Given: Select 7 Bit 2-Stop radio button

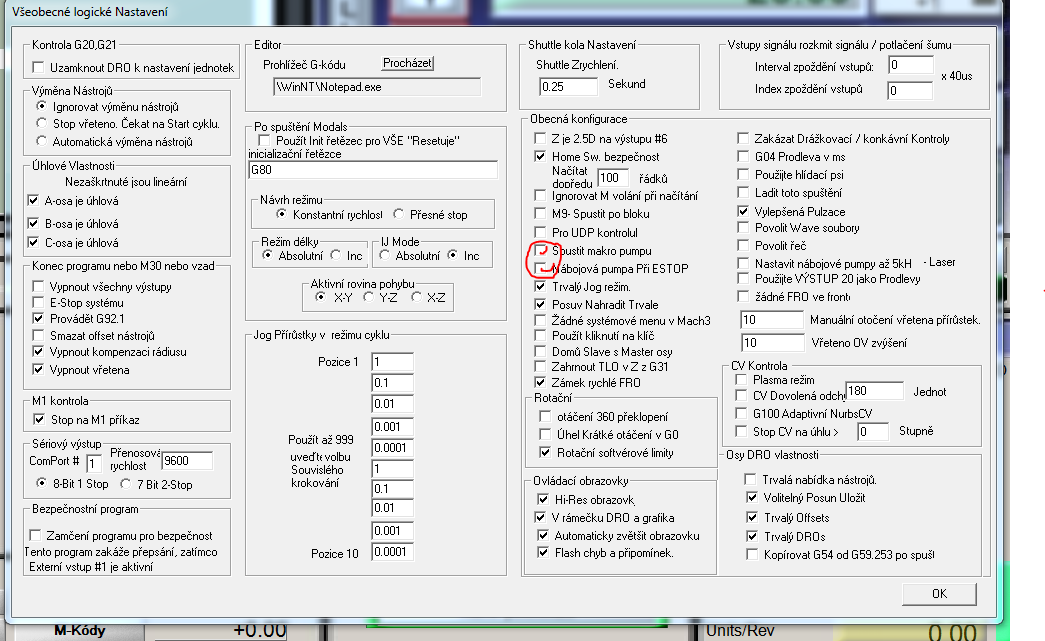Looking at the screenshot, I should click(x=127, y=485).
